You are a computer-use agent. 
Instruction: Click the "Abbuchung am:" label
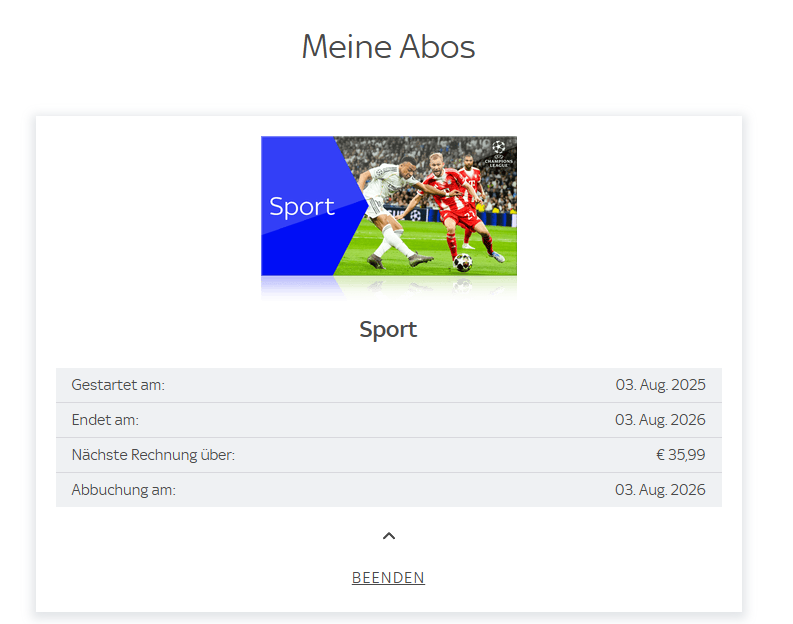123,489
